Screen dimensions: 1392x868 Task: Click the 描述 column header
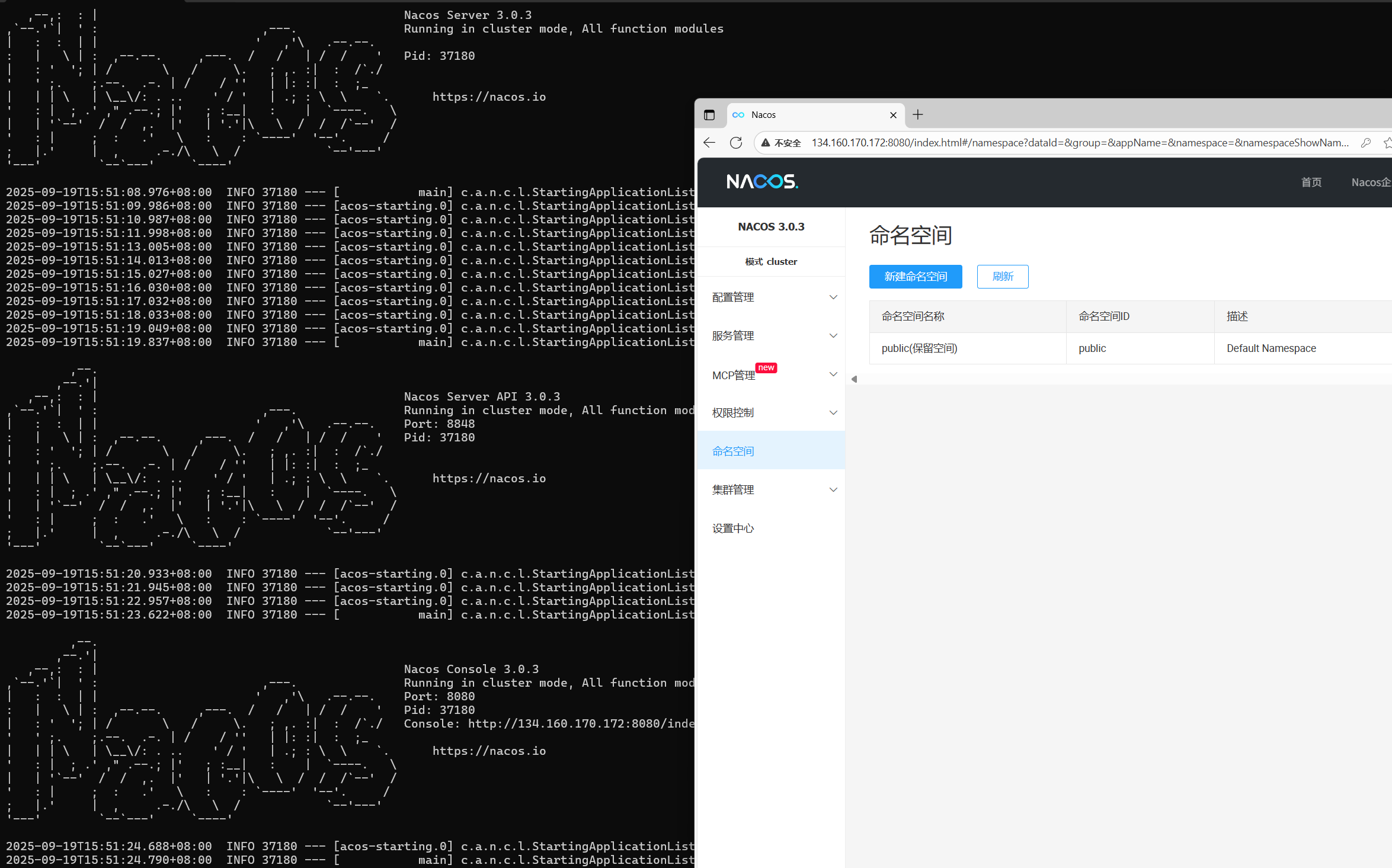(1303, 316)
